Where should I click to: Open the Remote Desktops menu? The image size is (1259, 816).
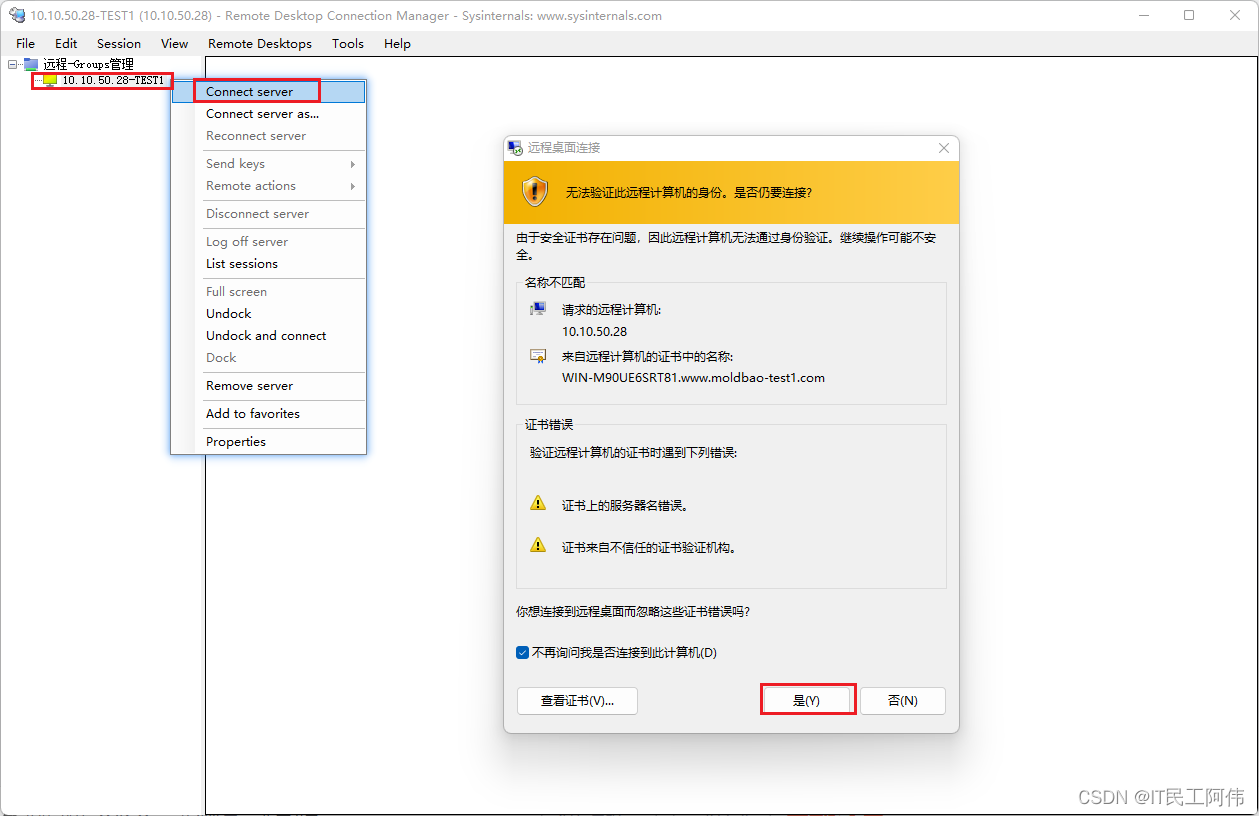point(260,43)
